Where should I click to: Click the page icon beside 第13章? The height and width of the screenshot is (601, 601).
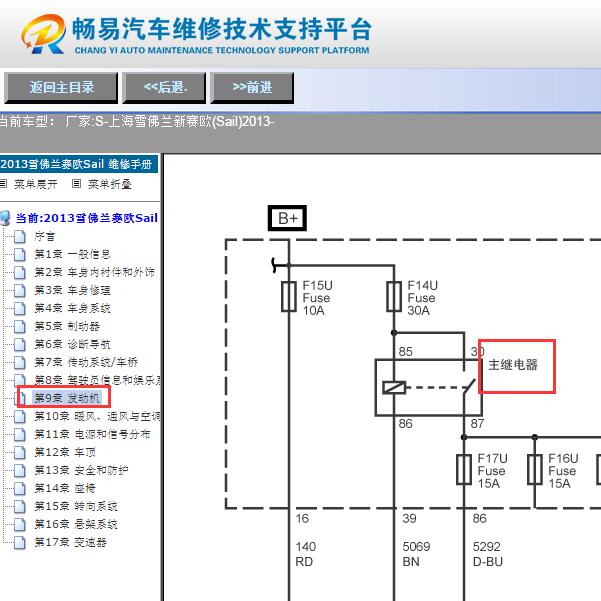[20, 471]
